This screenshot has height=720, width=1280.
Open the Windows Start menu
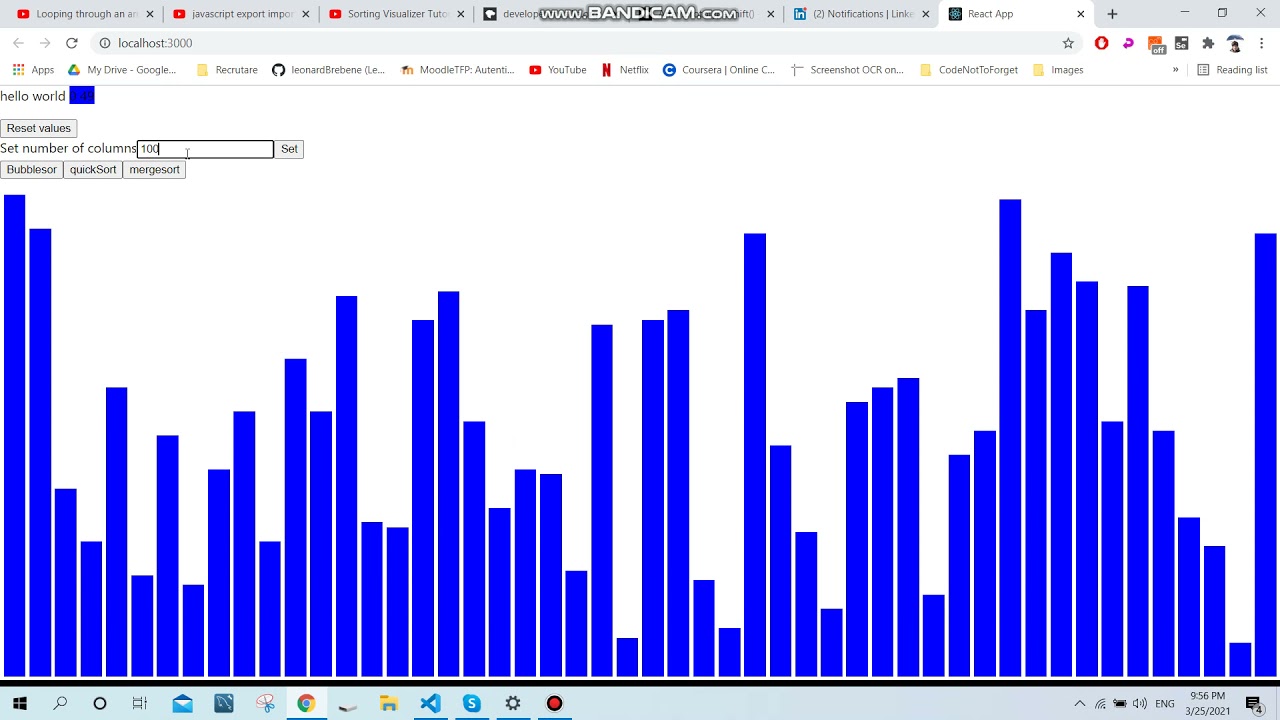coord(19,704)
